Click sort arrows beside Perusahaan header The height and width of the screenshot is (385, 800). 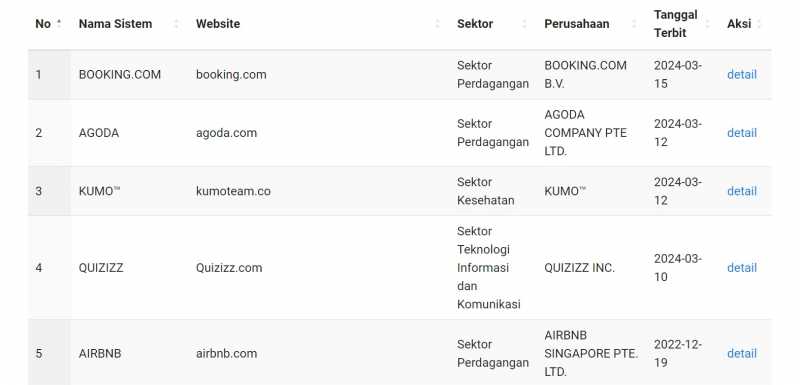(634, 23)
